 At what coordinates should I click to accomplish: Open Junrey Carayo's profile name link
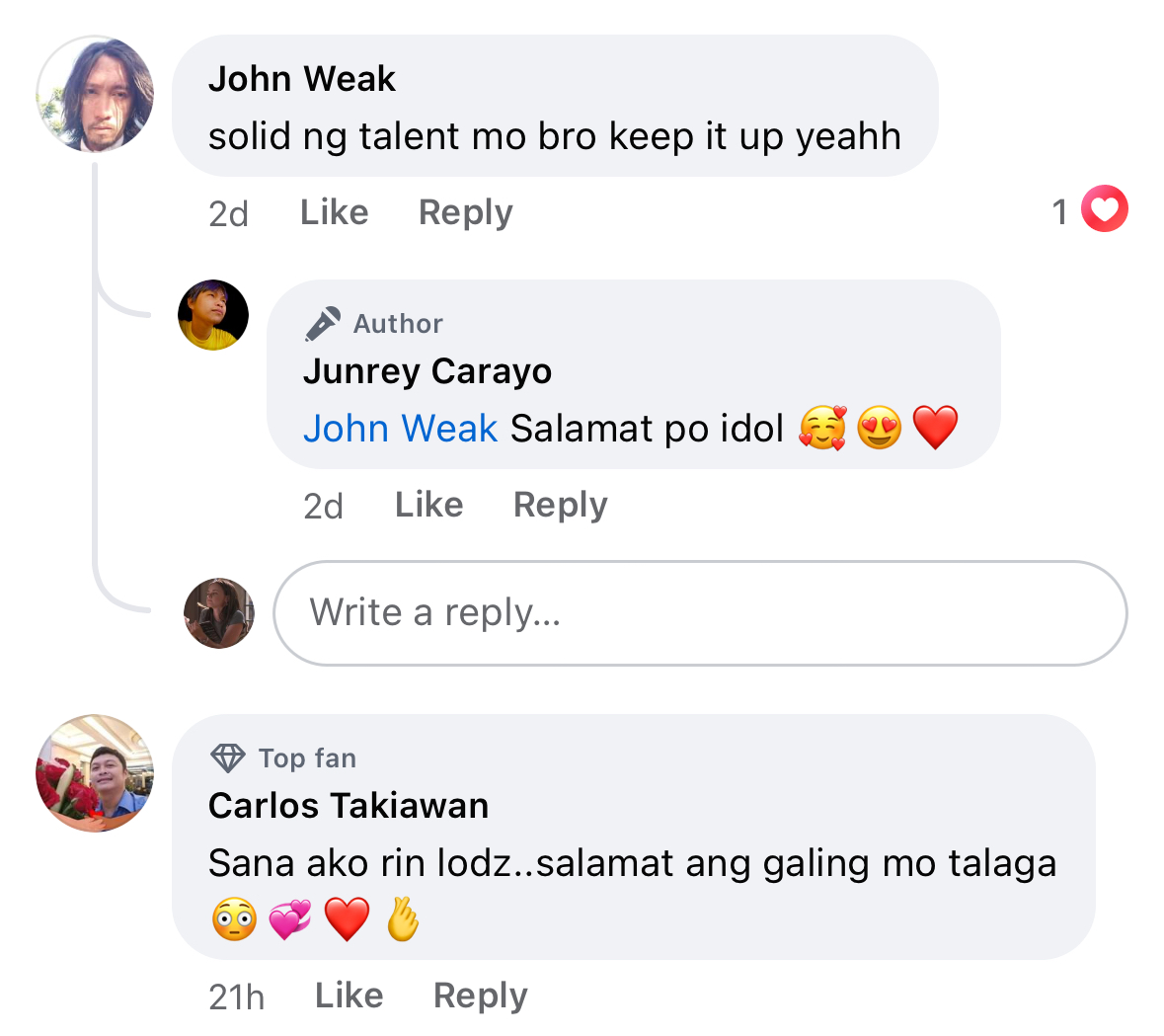pyautogui.click(x=427, y=371)
